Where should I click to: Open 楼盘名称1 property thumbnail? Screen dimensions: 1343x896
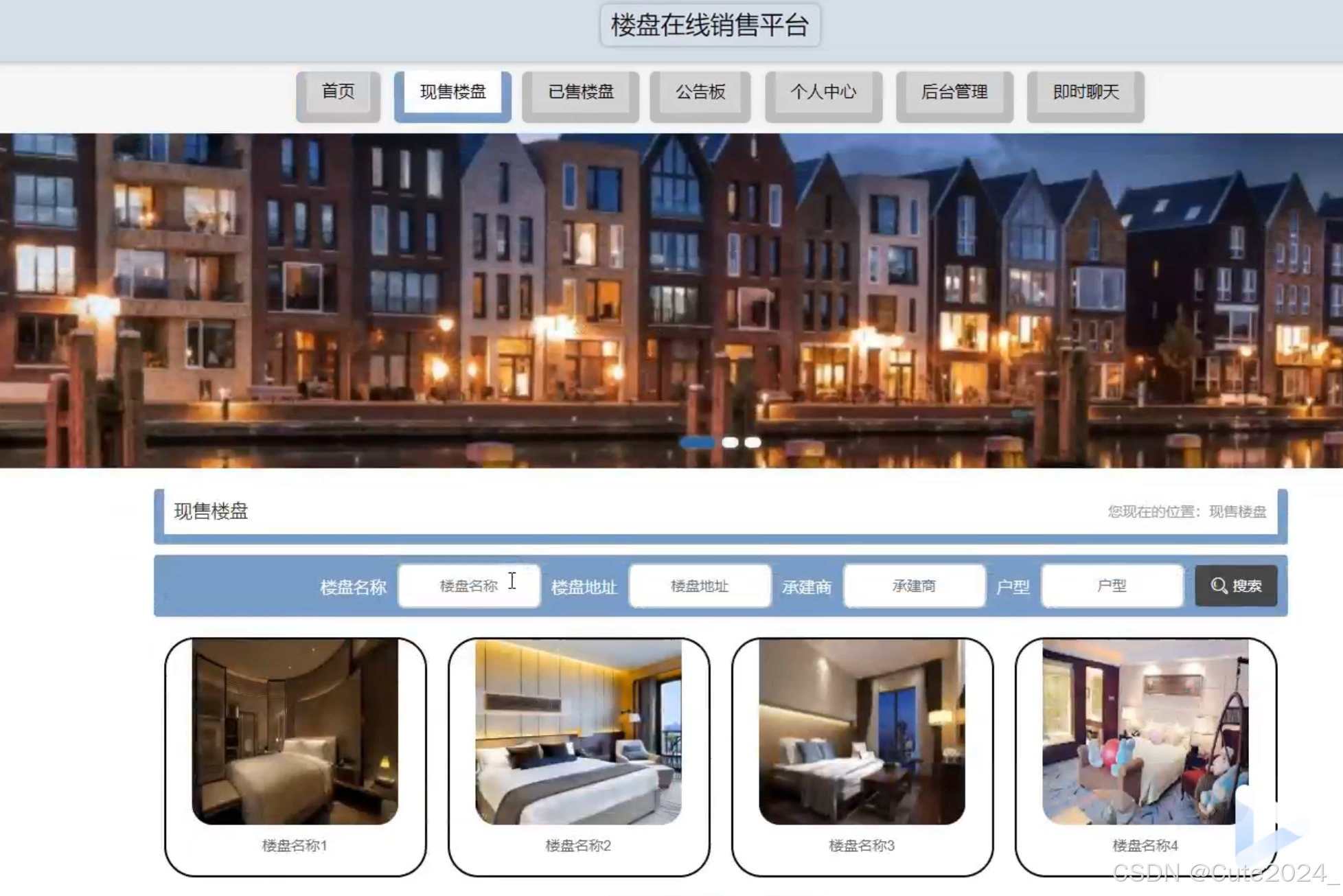(295, 732)
